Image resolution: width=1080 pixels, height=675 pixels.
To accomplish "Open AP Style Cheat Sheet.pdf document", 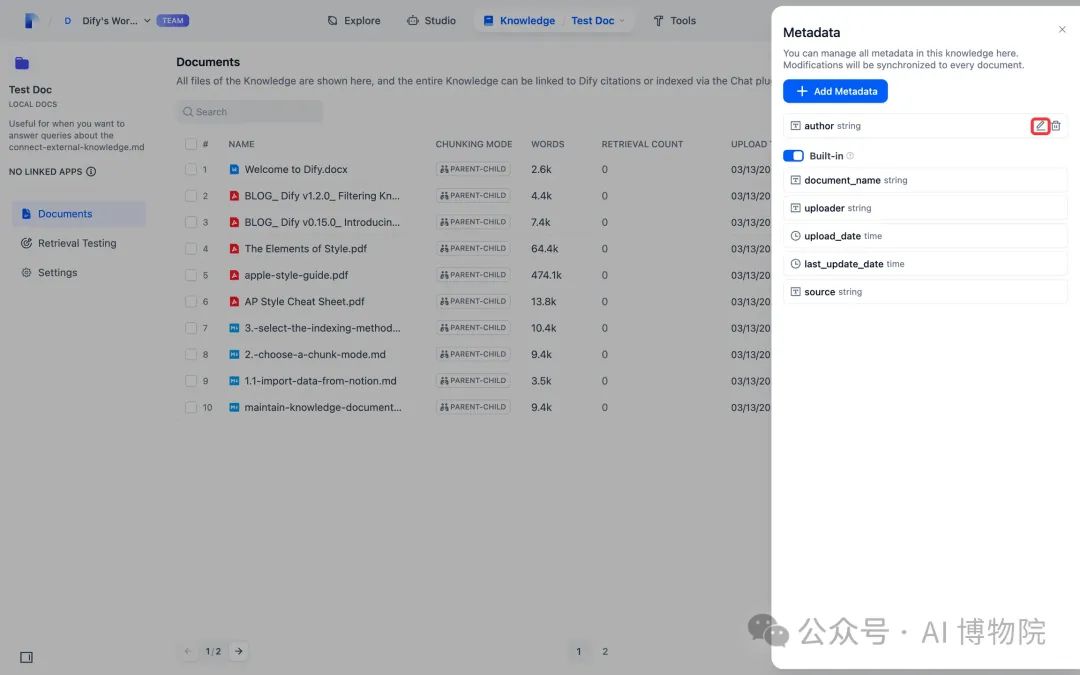I will click(x=304, y=301).
